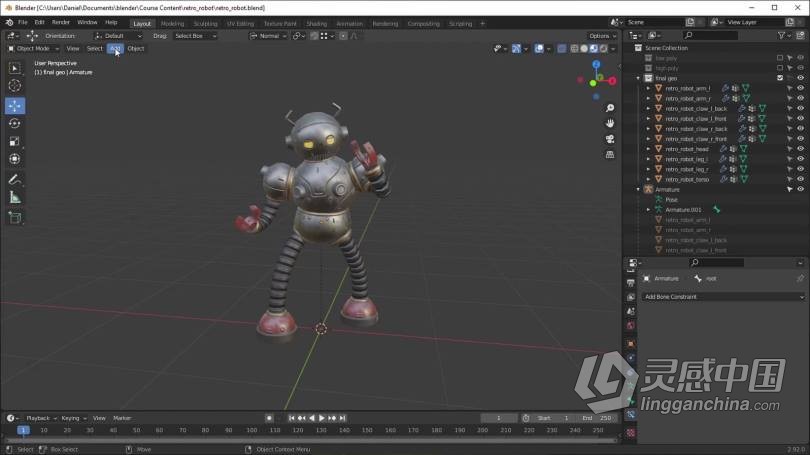Open the Object menu in the viewport header
Screen dimensions: 810x455
point(136,49)
